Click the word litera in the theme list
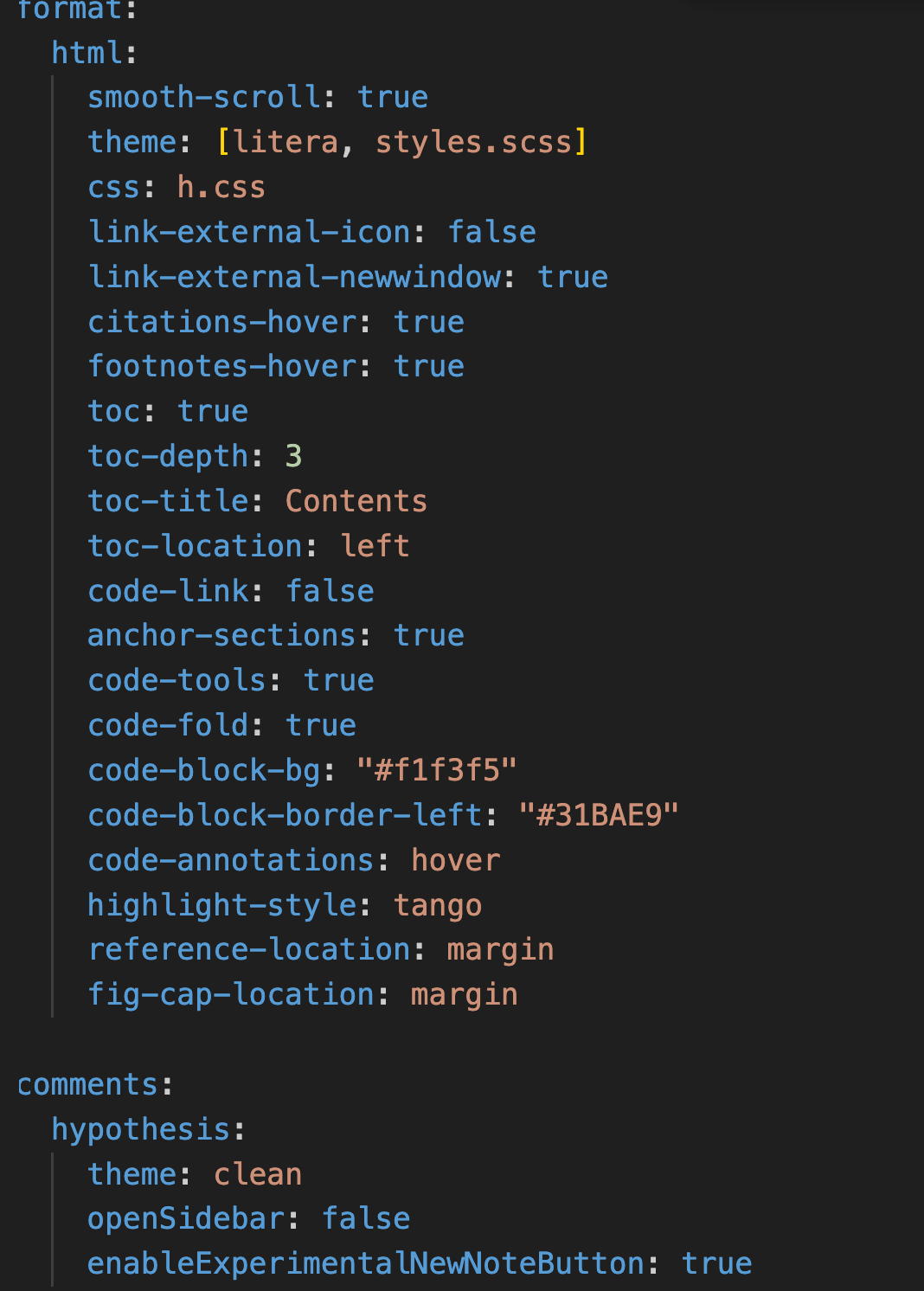Viewport: 924px width, 1291px height. coord(286,142)
